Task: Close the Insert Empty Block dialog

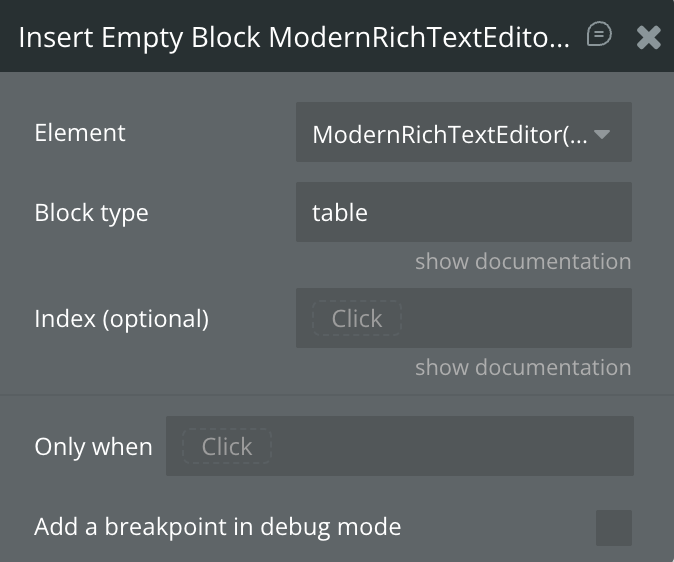Action: [x=649, y=37]
